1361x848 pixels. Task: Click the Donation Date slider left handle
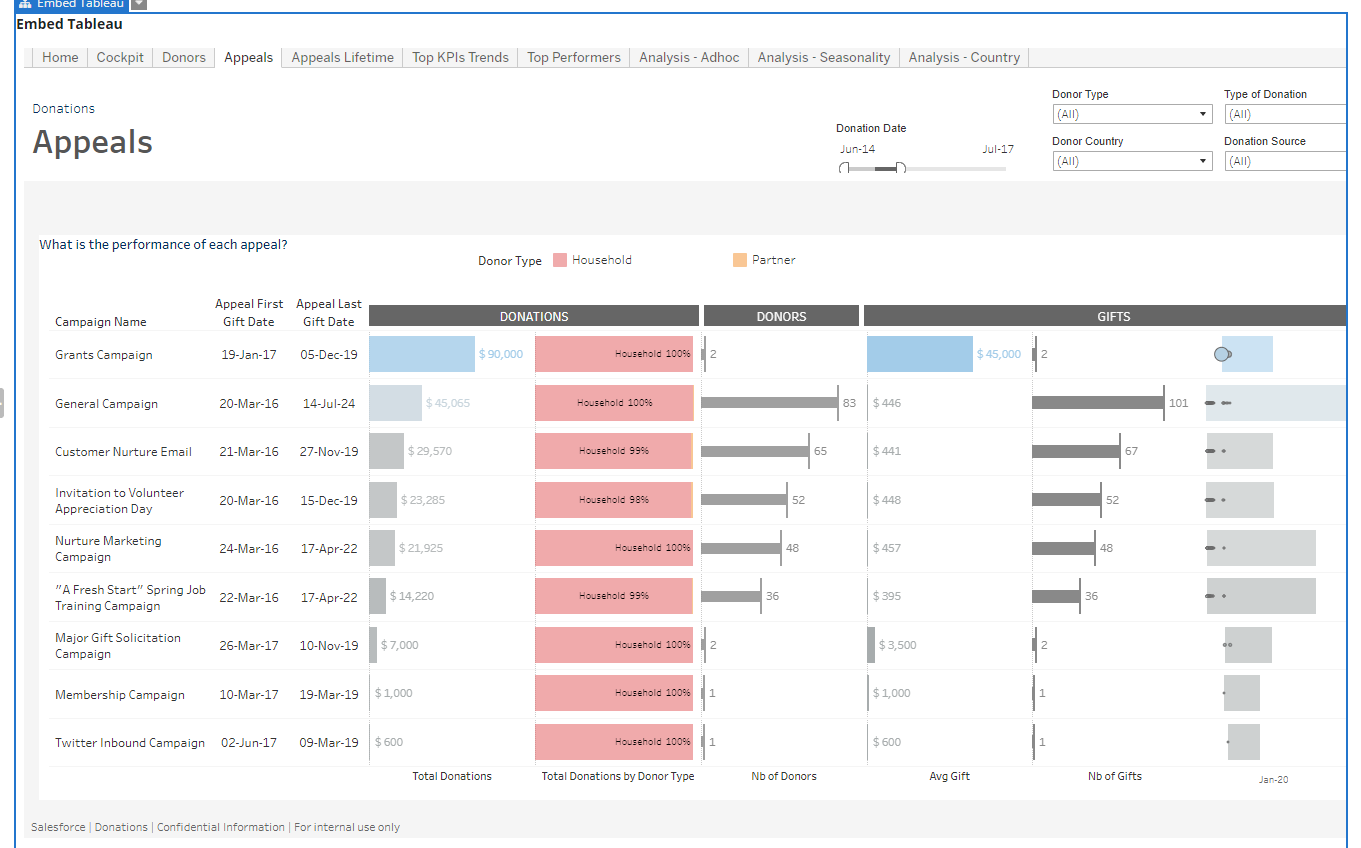(845, 168)
